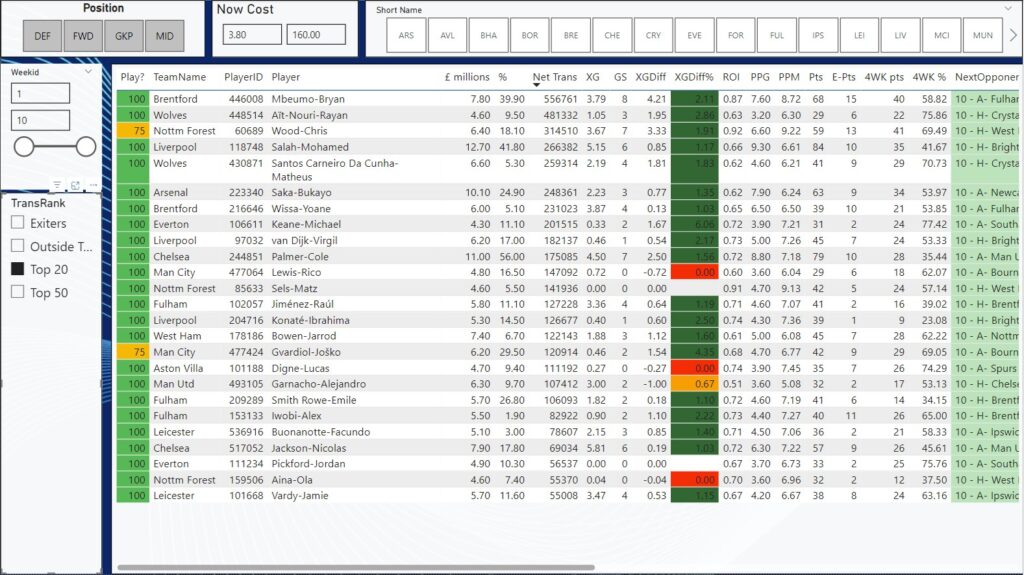Select the DEF position button
Viewport: 1024px width, 575px height.
tap(42, 36)
